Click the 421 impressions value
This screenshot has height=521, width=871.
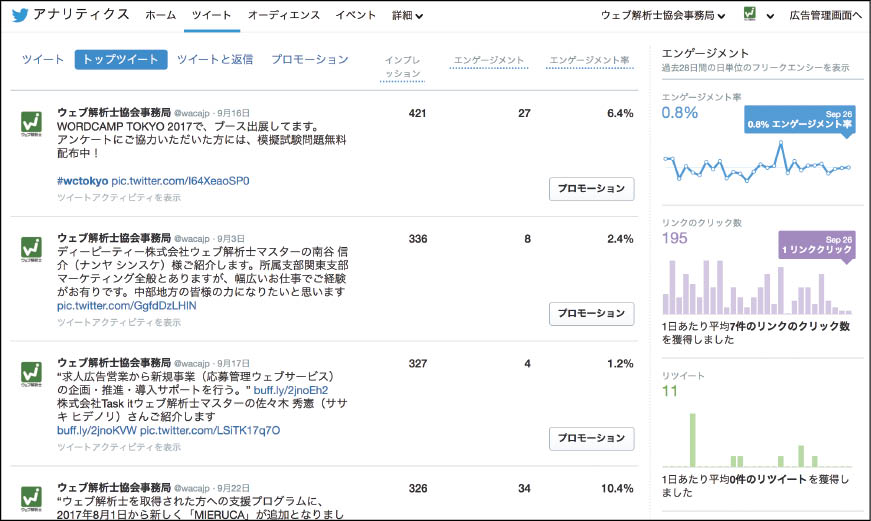pyautogui.click(x=417, y=113)
